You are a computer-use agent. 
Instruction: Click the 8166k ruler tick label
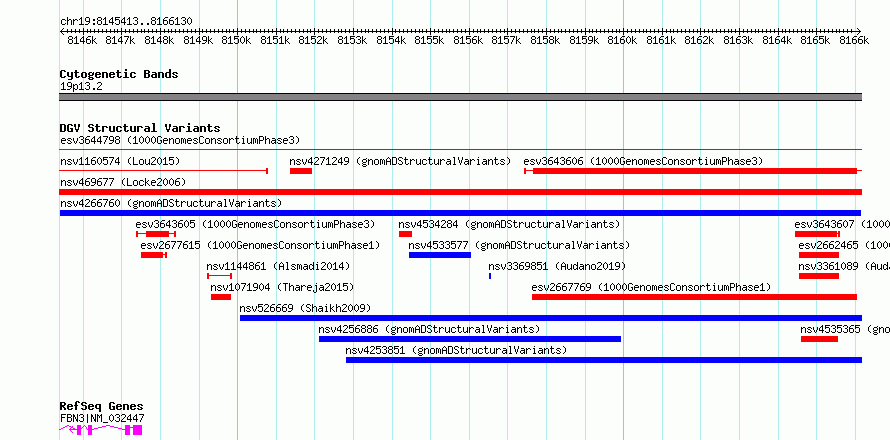click(x=854, y=40)
